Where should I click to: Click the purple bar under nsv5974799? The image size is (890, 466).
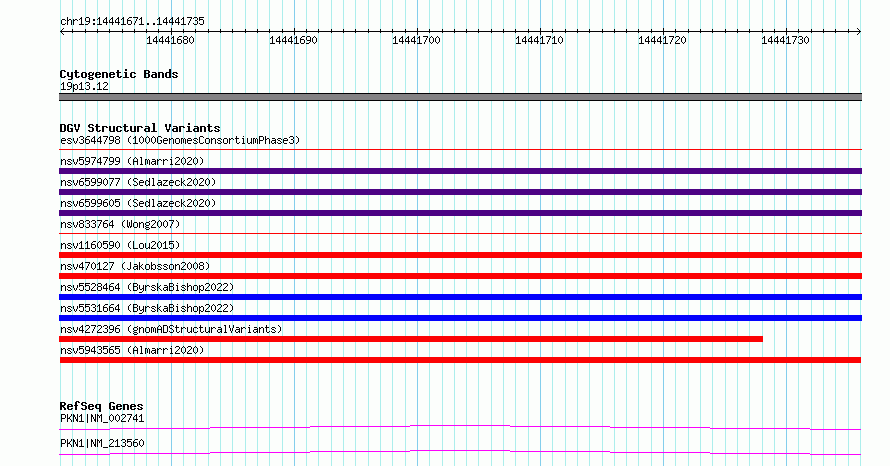point(460,171)
